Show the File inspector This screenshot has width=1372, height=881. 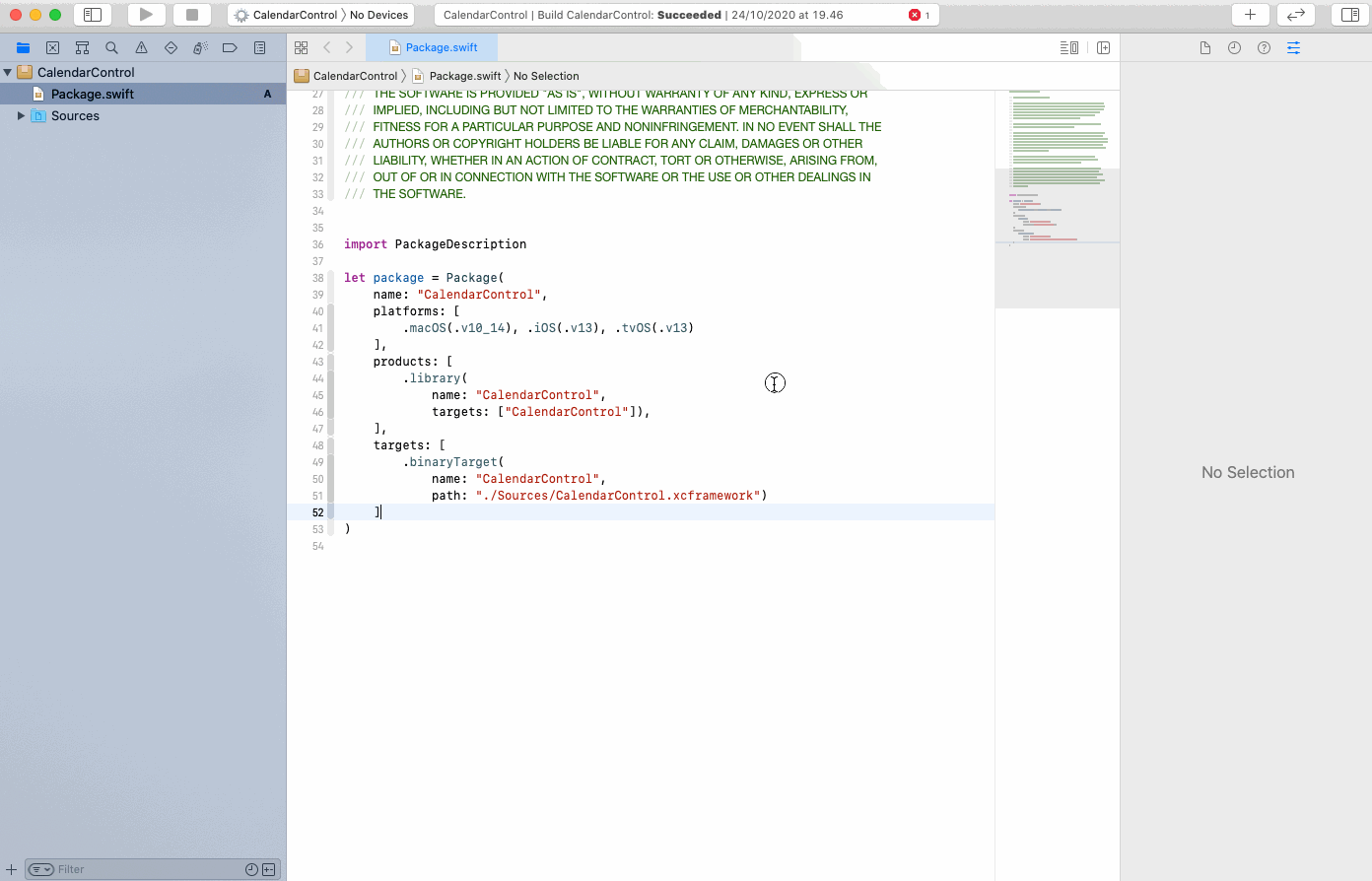pos(1204,47)
